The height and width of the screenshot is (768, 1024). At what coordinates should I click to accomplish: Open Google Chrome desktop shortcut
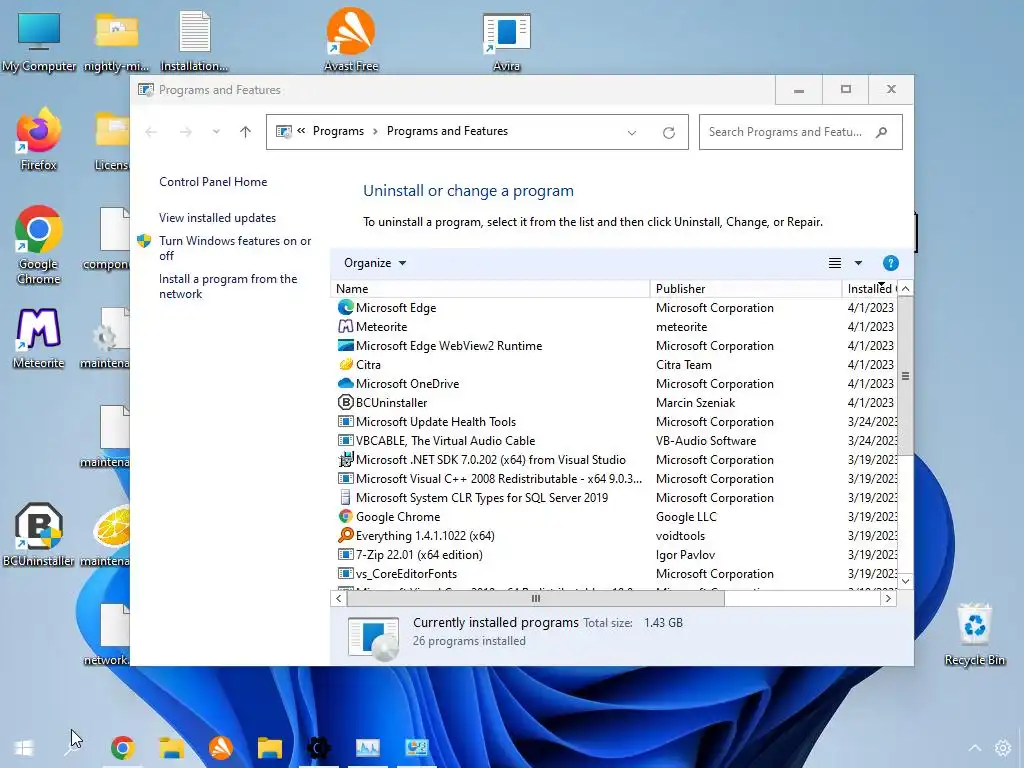coord(39,246)
